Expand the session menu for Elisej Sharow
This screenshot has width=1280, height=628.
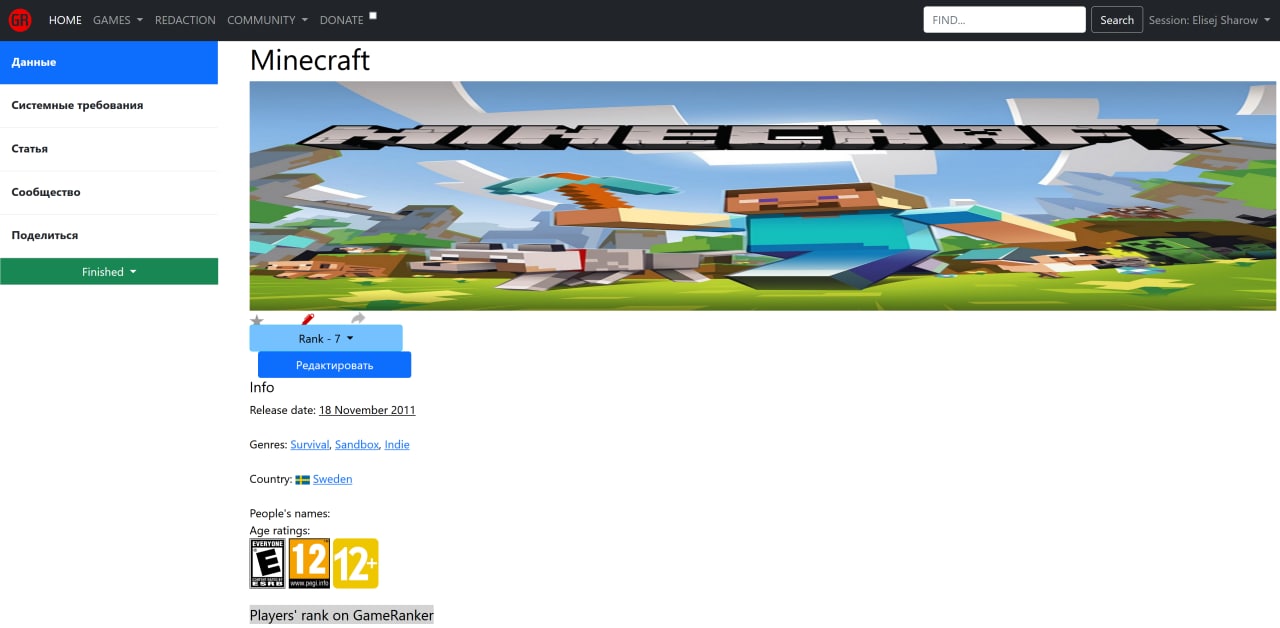1209,20
